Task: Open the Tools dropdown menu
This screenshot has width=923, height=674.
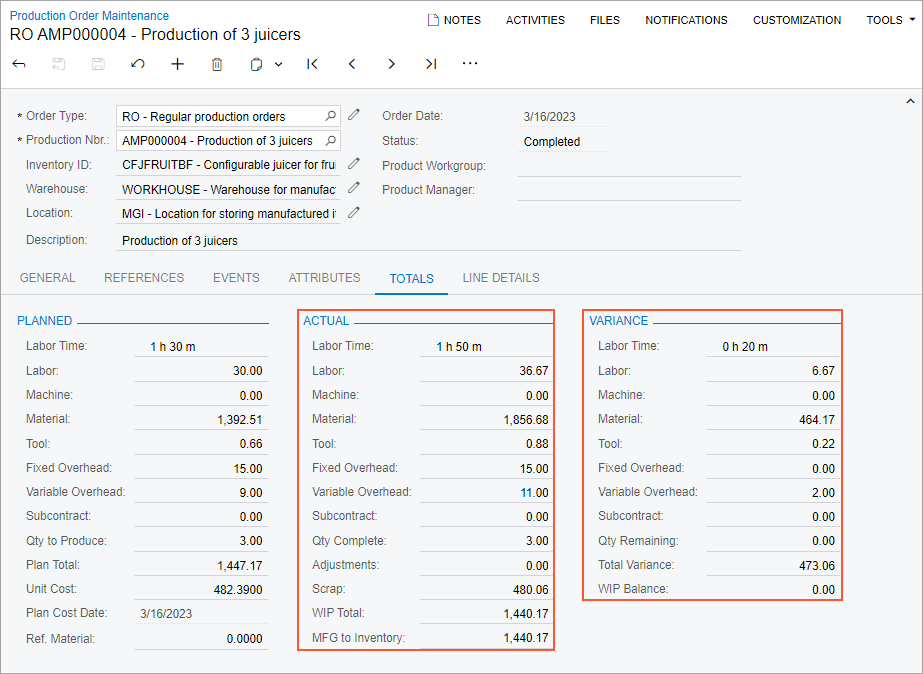Action: pyautogui.click(x=889, y=20)
